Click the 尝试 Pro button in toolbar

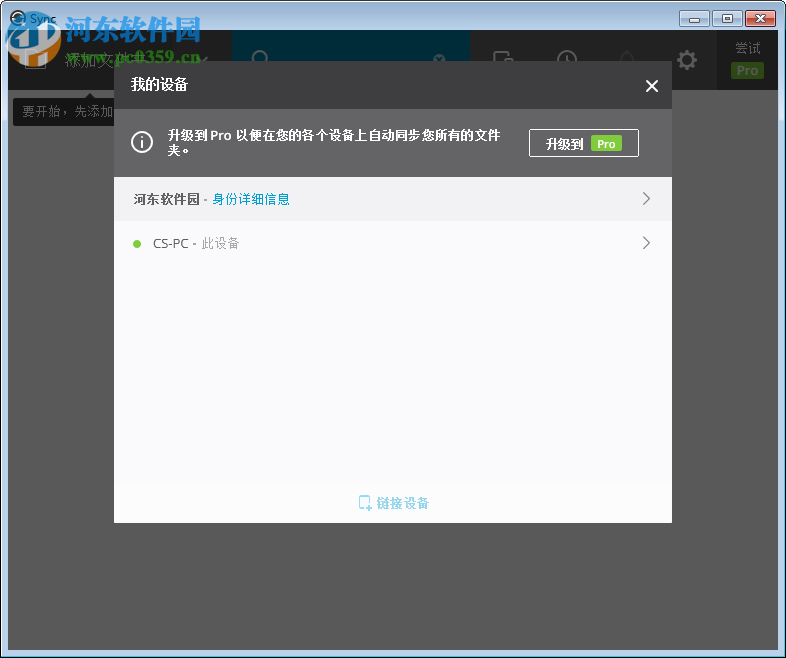pyautogui.click(x=747, y=60)
